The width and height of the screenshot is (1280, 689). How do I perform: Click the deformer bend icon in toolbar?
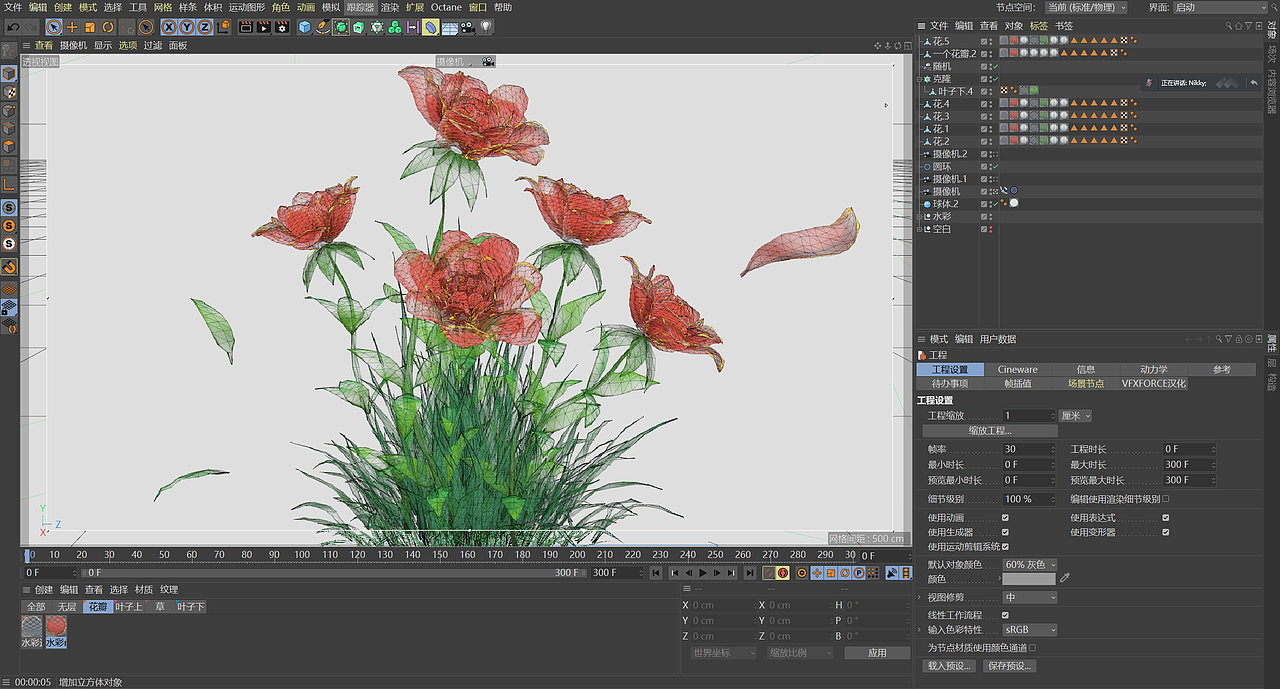pos(429,27)
